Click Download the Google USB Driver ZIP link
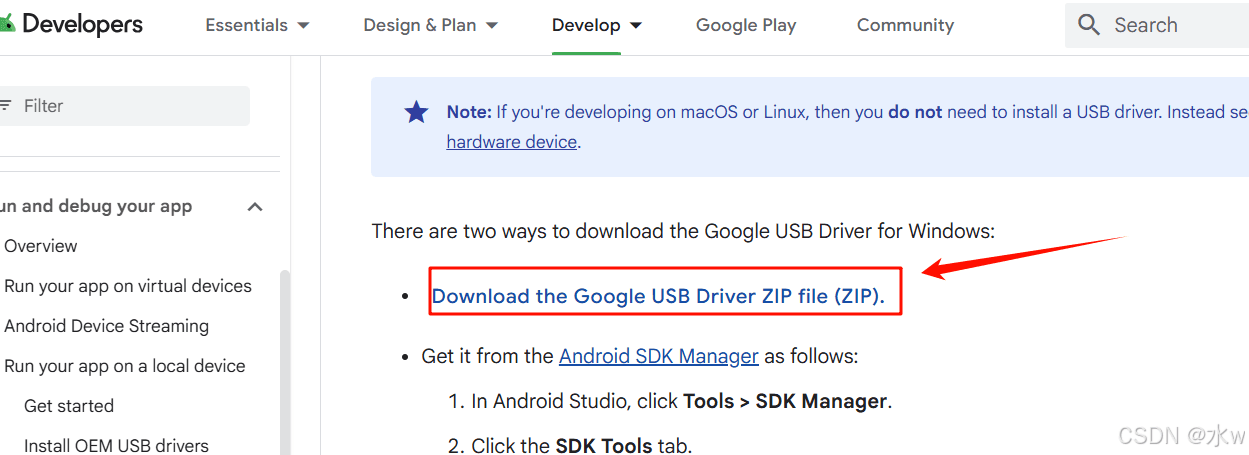1249x455 pixels. point(658,296)
